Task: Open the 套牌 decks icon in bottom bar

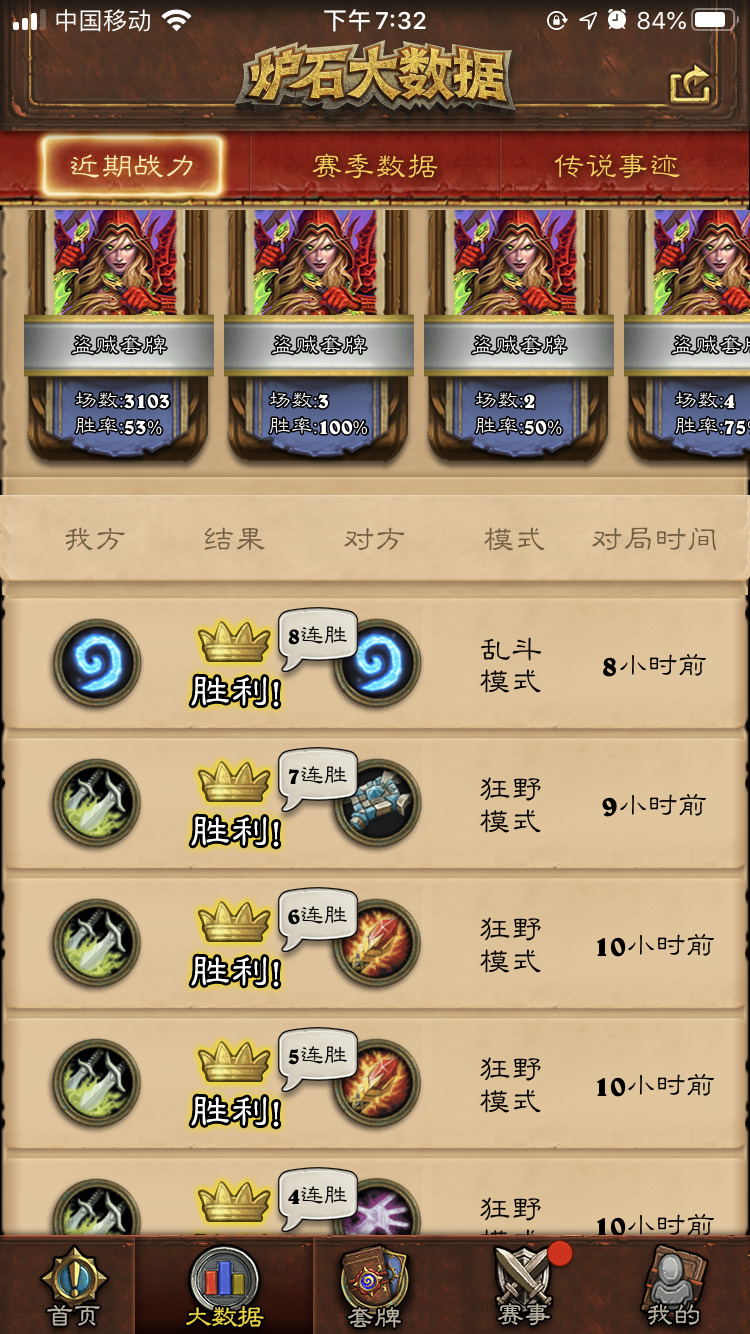Action: pyautogui.click(x=374, y=1288)
